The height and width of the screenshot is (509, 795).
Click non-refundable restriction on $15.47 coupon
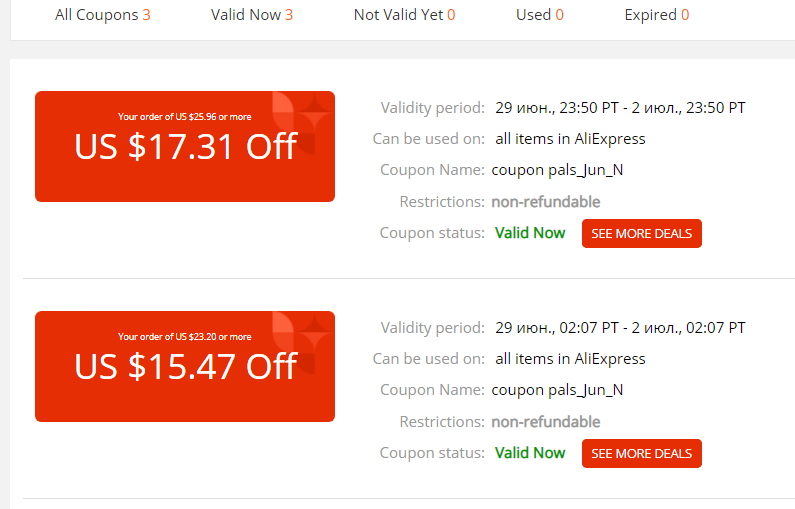click(x=546, y=422)
